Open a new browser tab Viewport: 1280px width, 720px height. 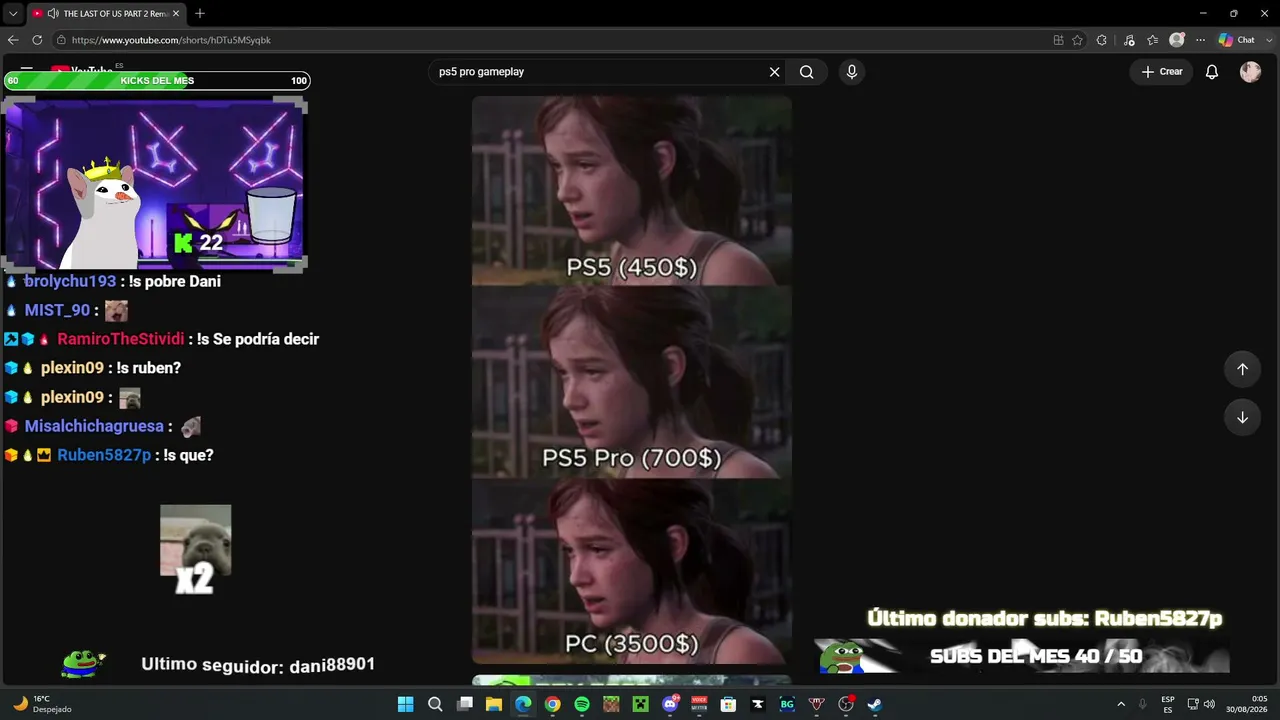point(200,13)
